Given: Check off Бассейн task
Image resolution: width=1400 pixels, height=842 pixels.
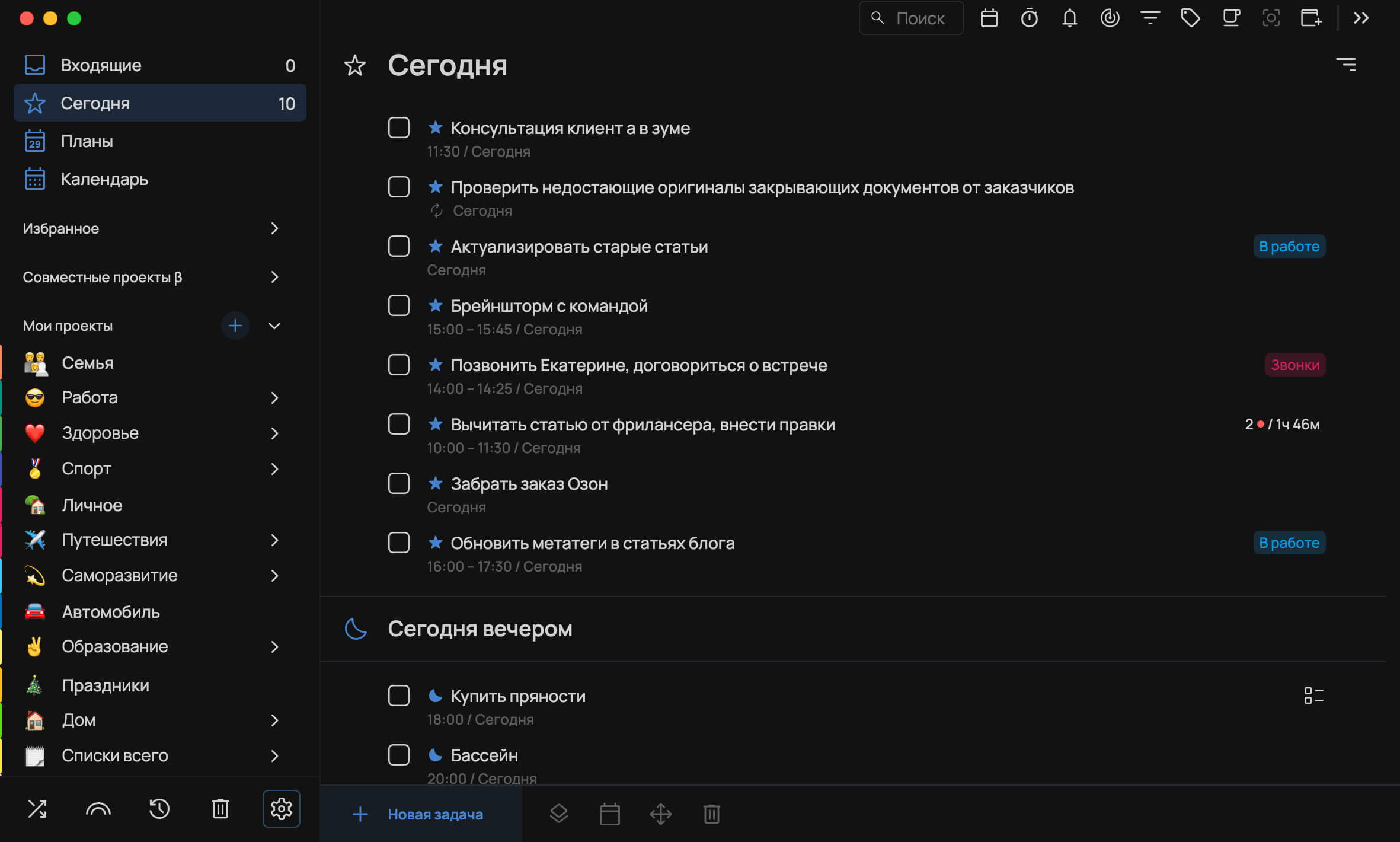Looking at the screenshot, I should point(398,755).
